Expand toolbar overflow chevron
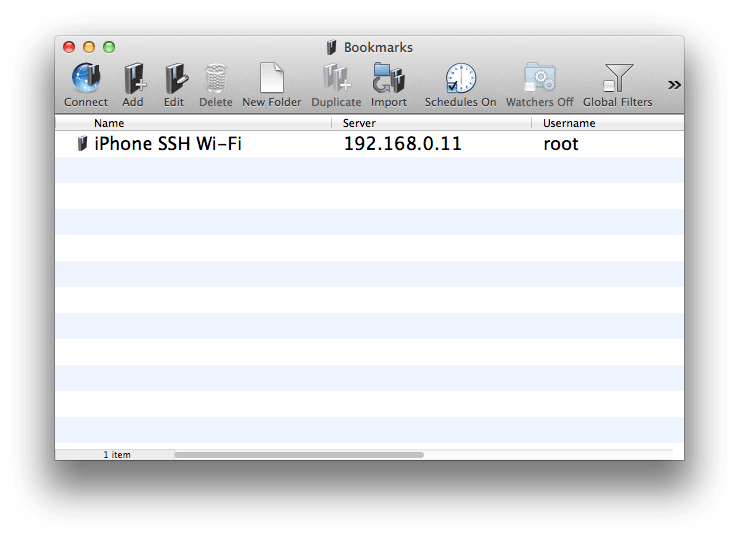This screenshot has height=541, width=743. click(x=674, y=85)
